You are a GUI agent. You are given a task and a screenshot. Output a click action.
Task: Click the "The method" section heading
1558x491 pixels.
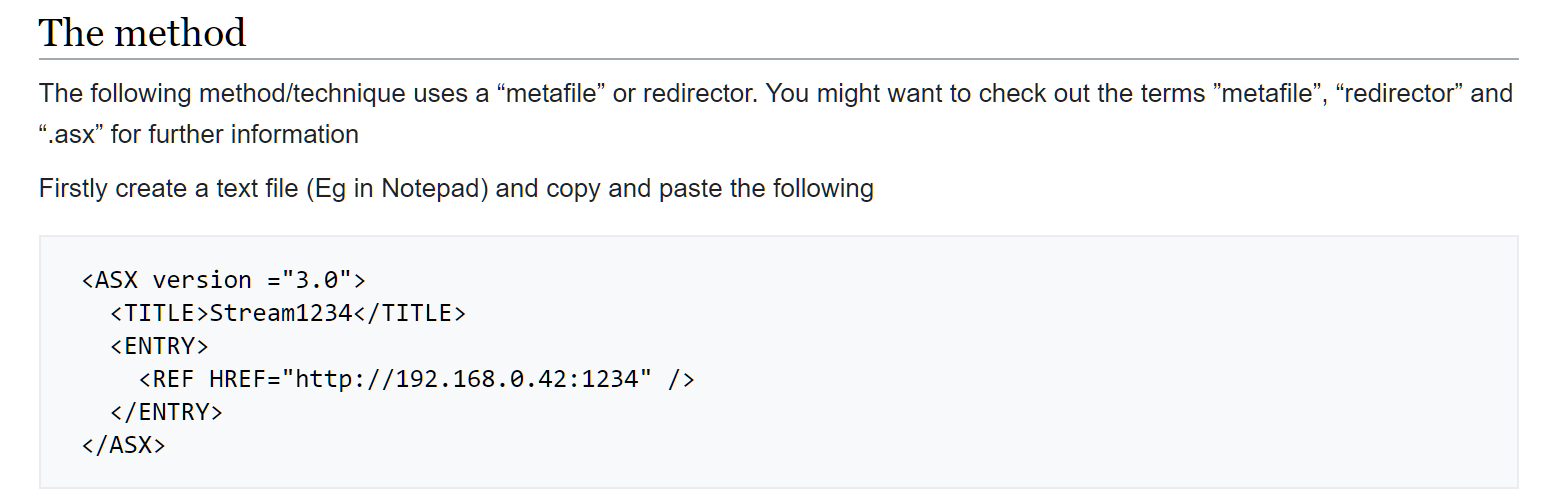coord(142,33)
